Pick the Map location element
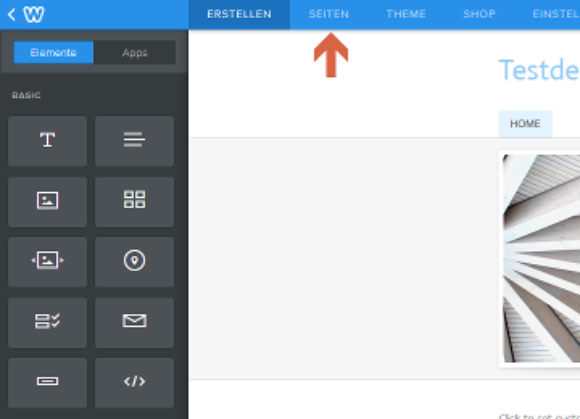The image size is (580, 419). [x=134, y=262]
